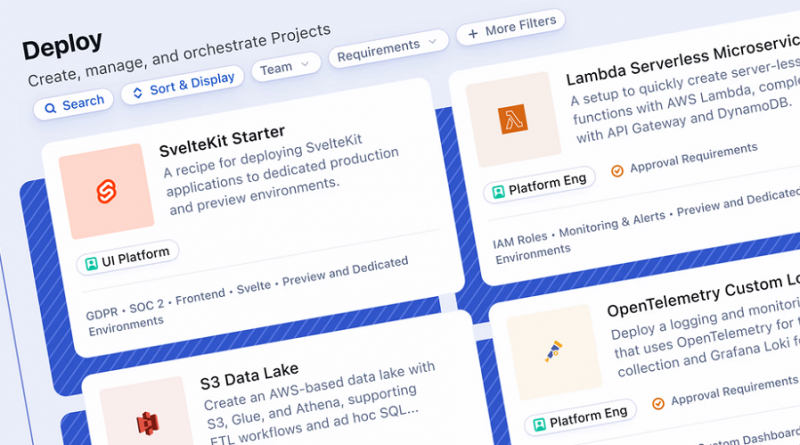
Task: Click the Search button
Action: click(73, 104)
